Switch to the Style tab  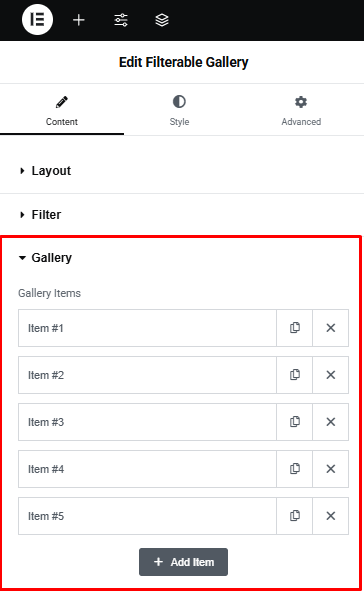pos(179,111)
